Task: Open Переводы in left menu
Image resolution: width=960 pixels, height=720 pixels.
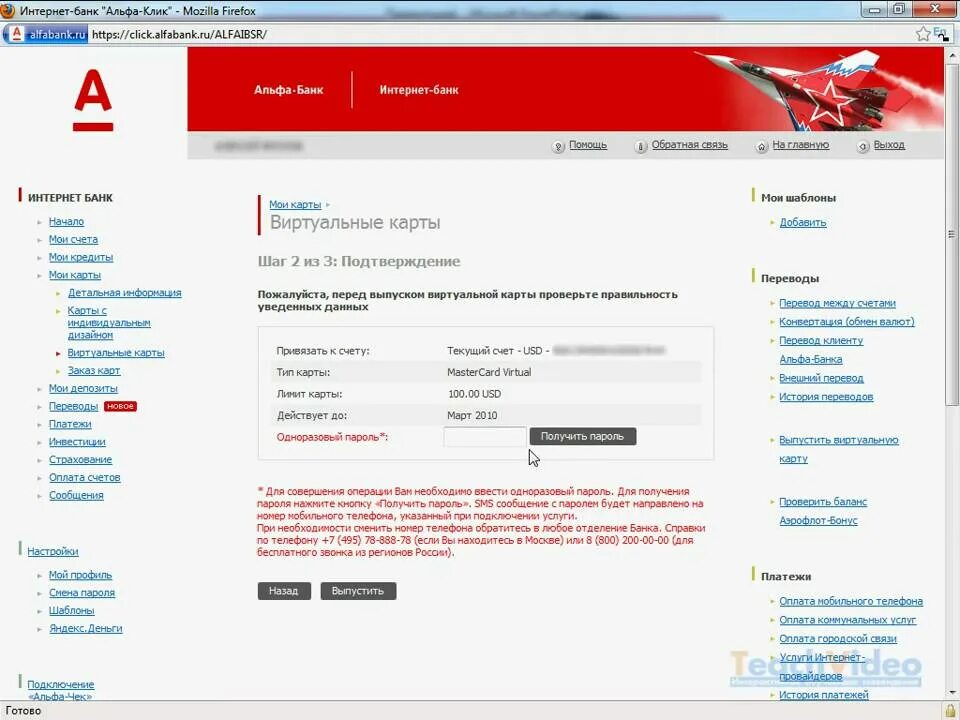Action: click(x=73, y=406)
